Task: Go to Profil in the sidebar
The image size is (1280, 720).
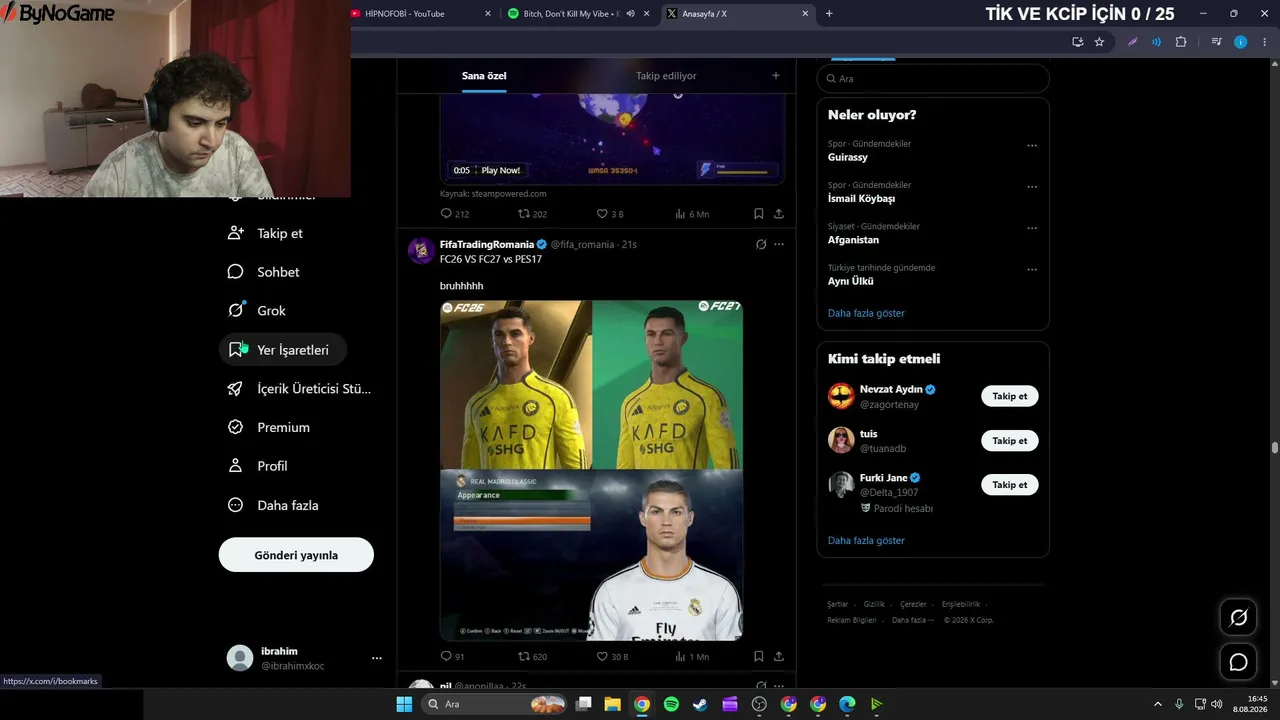Action: click(x=258, y=466)
